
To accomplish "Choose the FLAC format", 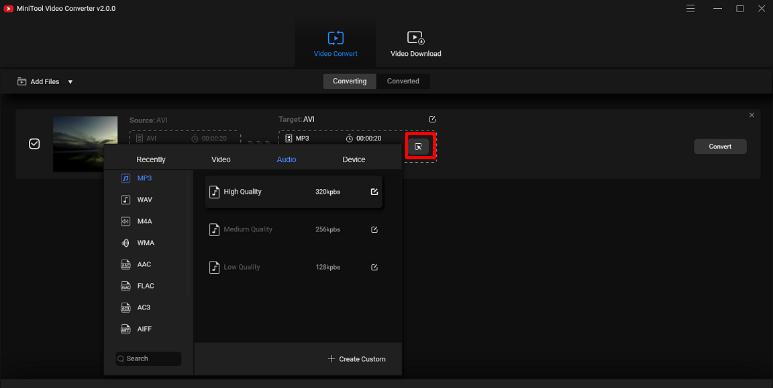I will (x=138, y=286).
